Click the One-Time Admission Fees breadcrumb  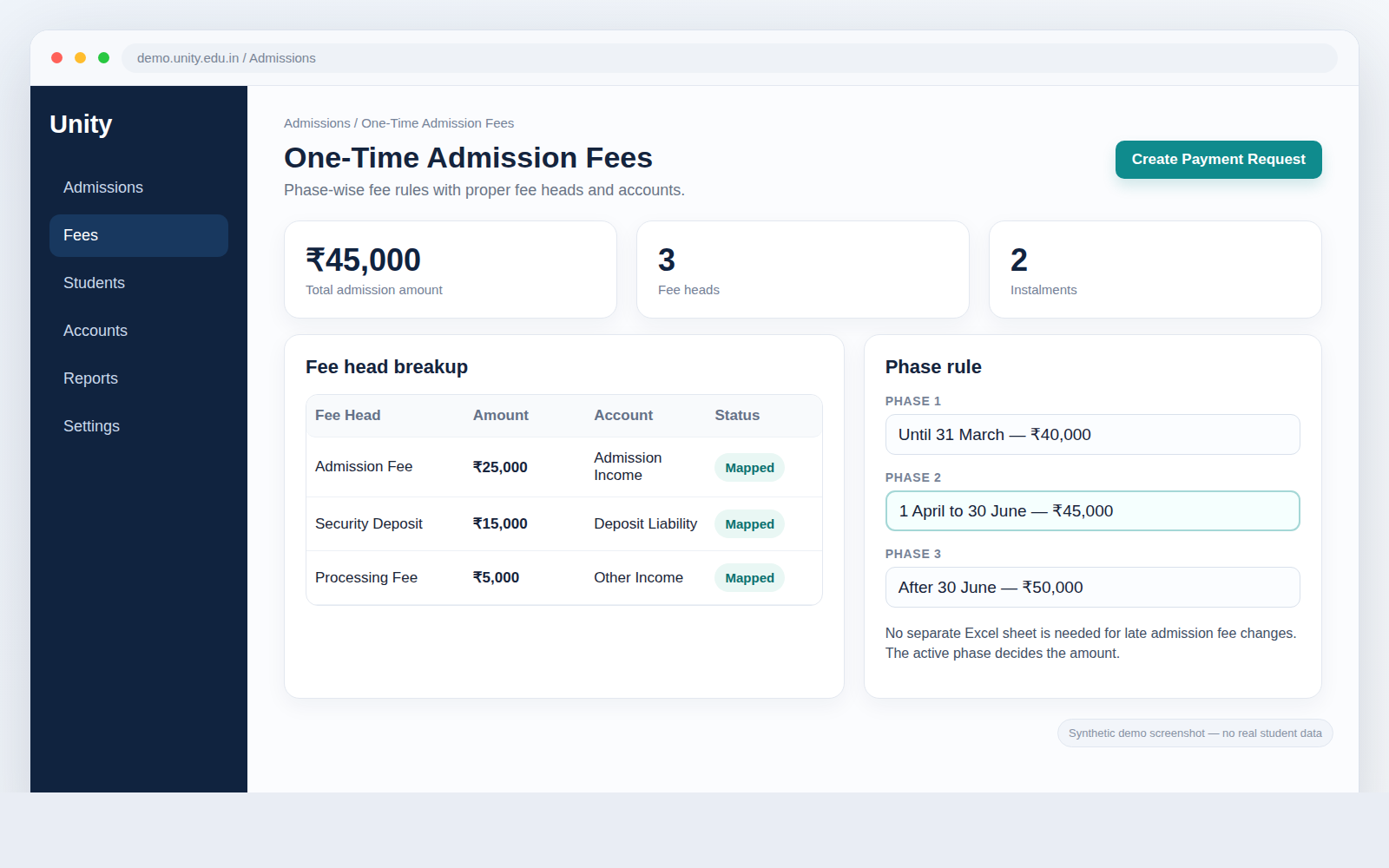tap(438, 123)
